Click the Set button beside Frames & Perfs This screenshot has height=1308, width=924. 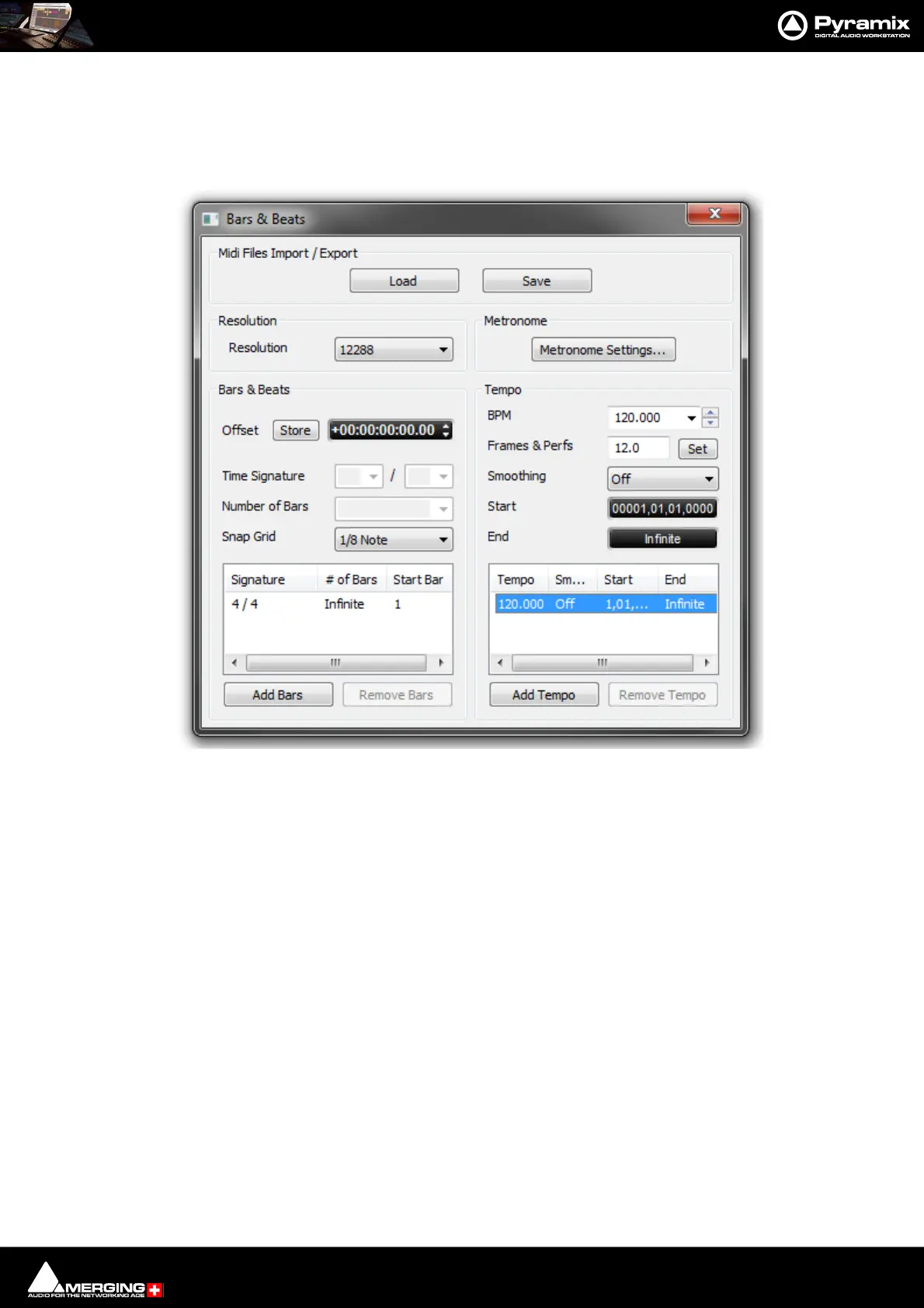click(697, 449)
